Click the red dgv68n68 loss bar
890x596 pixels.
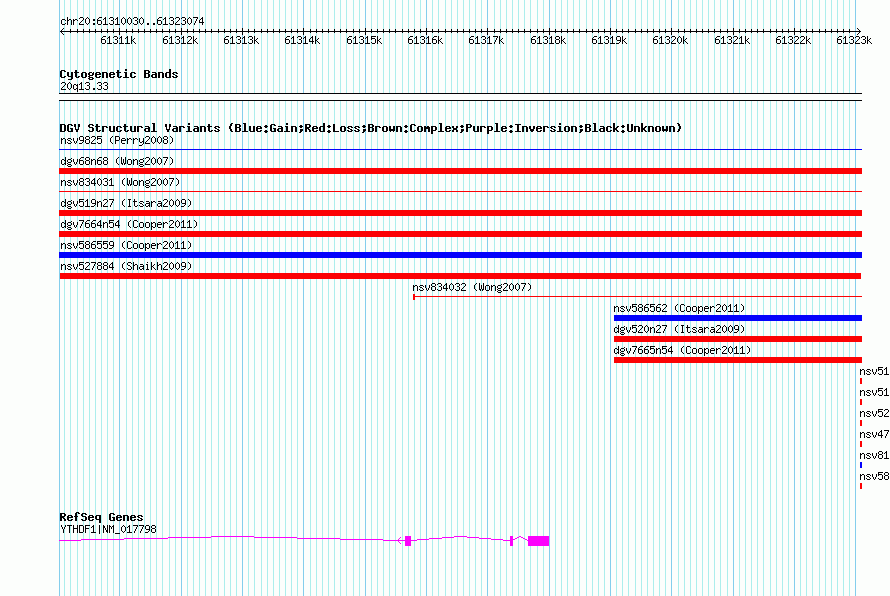461,171
